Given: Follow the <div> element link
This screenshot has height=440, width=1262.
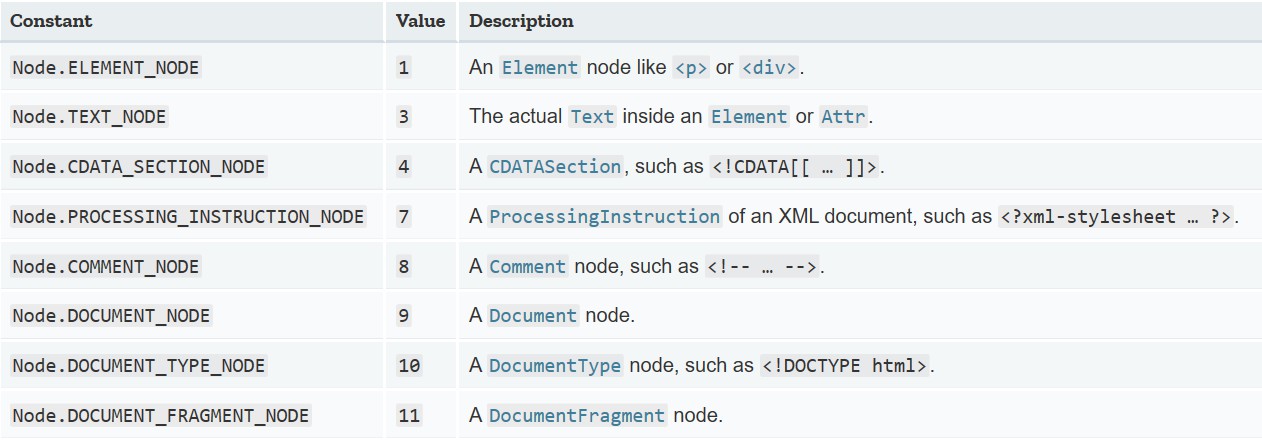Looking at the screenshot, I should point(769,68).
